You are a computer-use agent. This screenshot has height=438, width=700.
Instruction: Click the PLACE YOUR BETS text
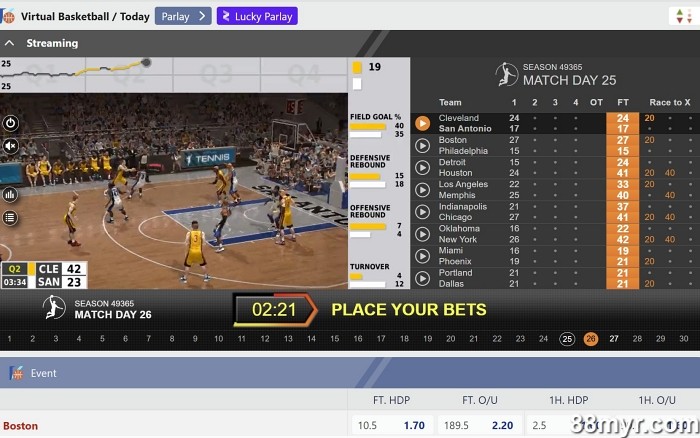click(409, 309)
